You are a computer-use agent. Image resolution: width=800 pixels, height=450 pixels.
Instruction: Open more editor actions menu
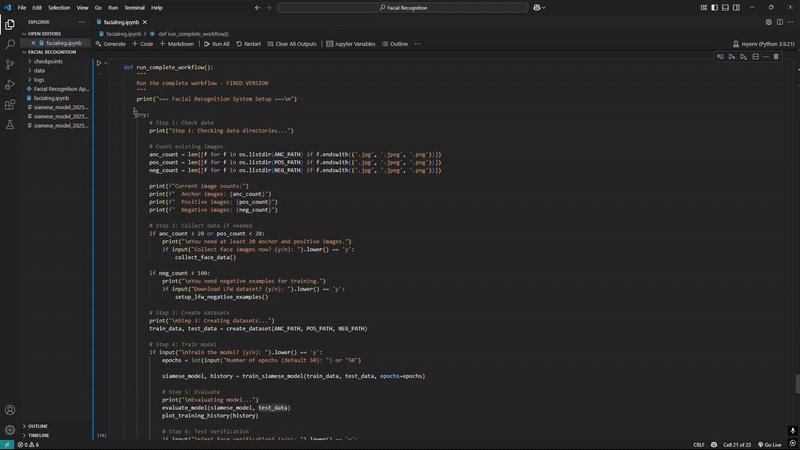click(x=790, y=22)
